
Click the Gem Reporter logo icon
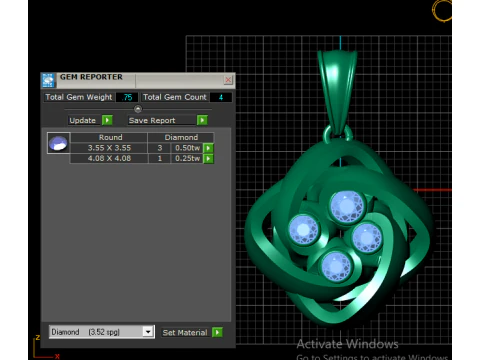48,80
